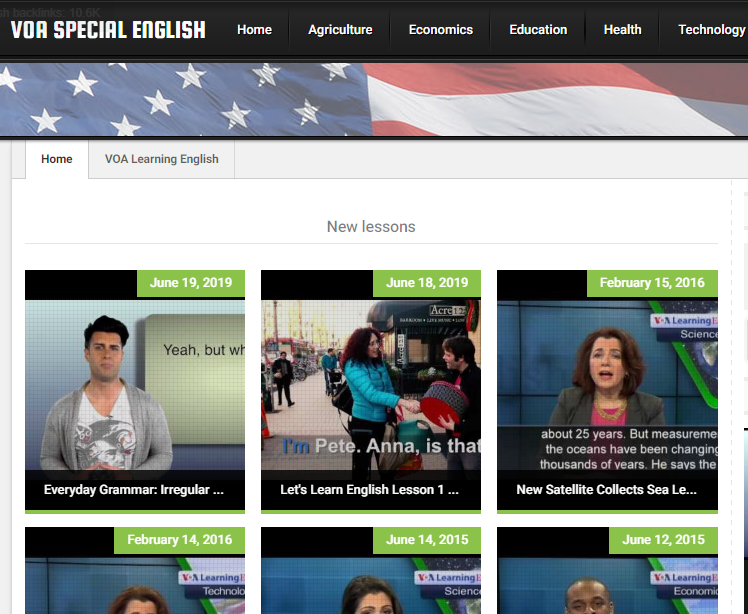Switch to the VOA Learning English tab
This screenshot has height=614, width=748.
(x=162, y=159)
